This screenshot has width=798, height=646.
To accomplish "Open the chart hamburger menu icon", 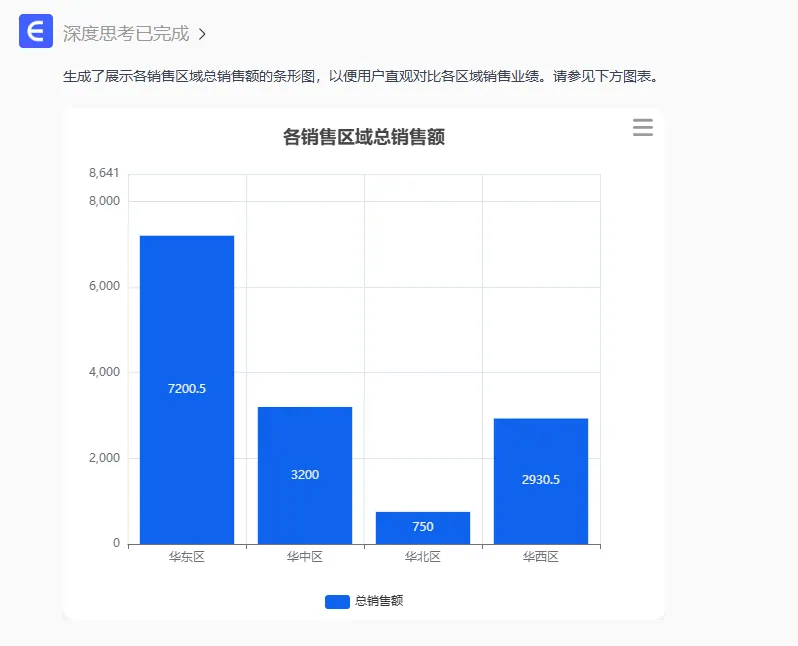I will pos(643,127).
